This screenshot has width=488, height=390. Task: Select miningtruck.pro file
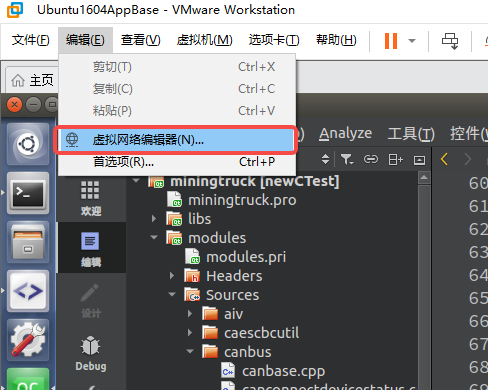(242, 200)
